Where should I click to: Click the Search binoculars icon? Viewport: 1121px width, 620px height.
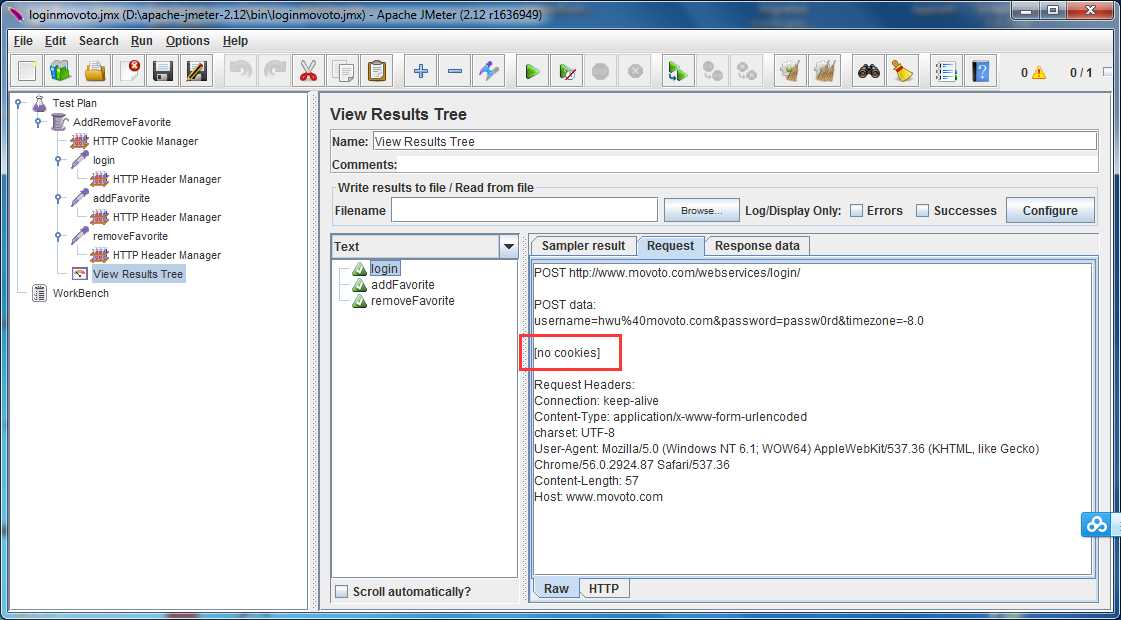click(x=869, y=71)
